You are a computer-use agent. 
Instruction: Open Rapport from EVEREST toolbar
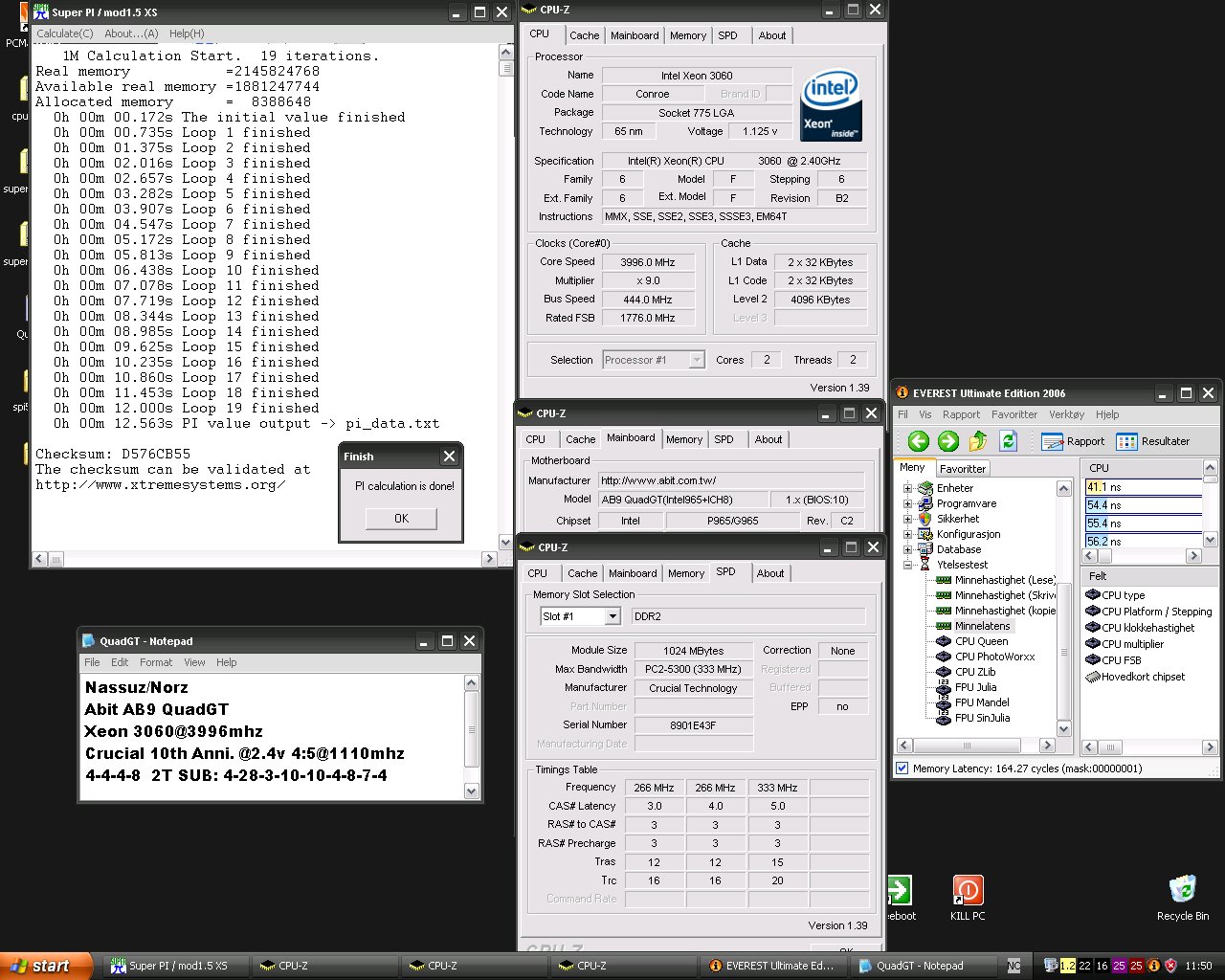1073,441
